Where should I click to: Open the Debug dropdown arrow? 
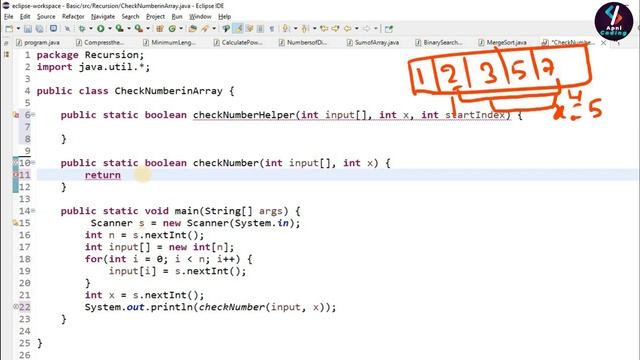click(x=91, y=29)
